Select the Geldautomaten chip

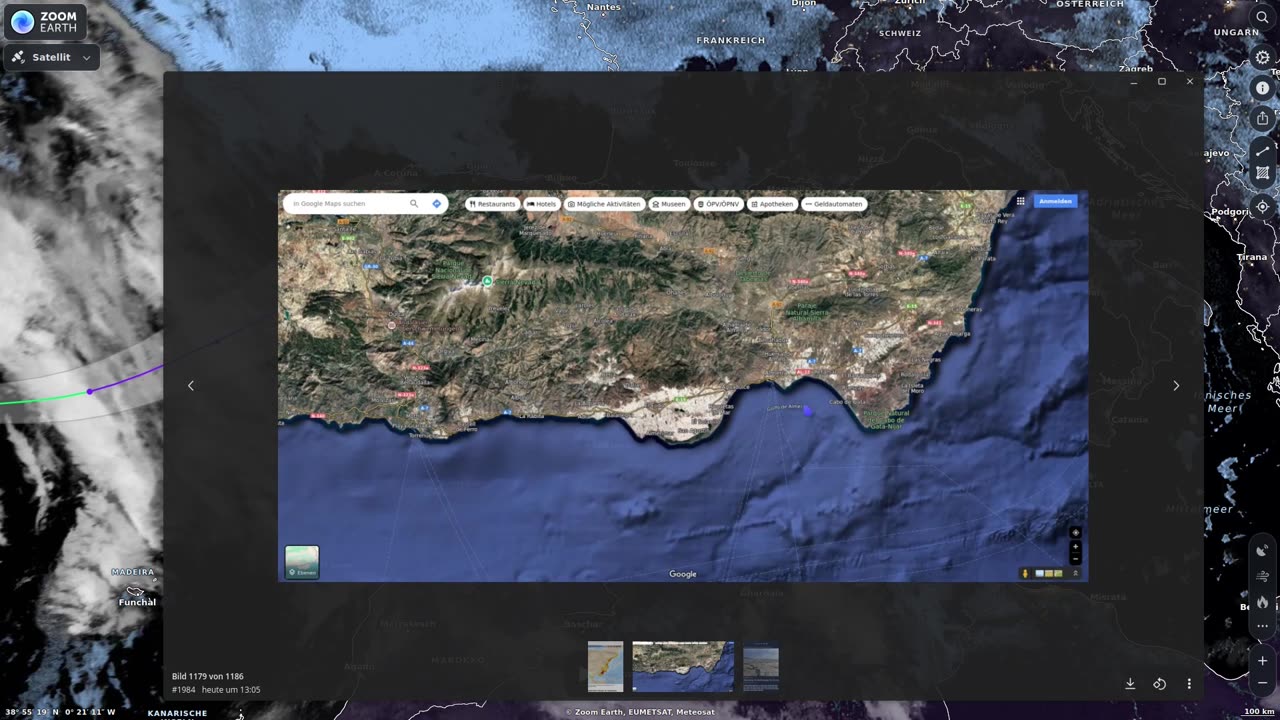pyautogui.click(x=834, y=204)
